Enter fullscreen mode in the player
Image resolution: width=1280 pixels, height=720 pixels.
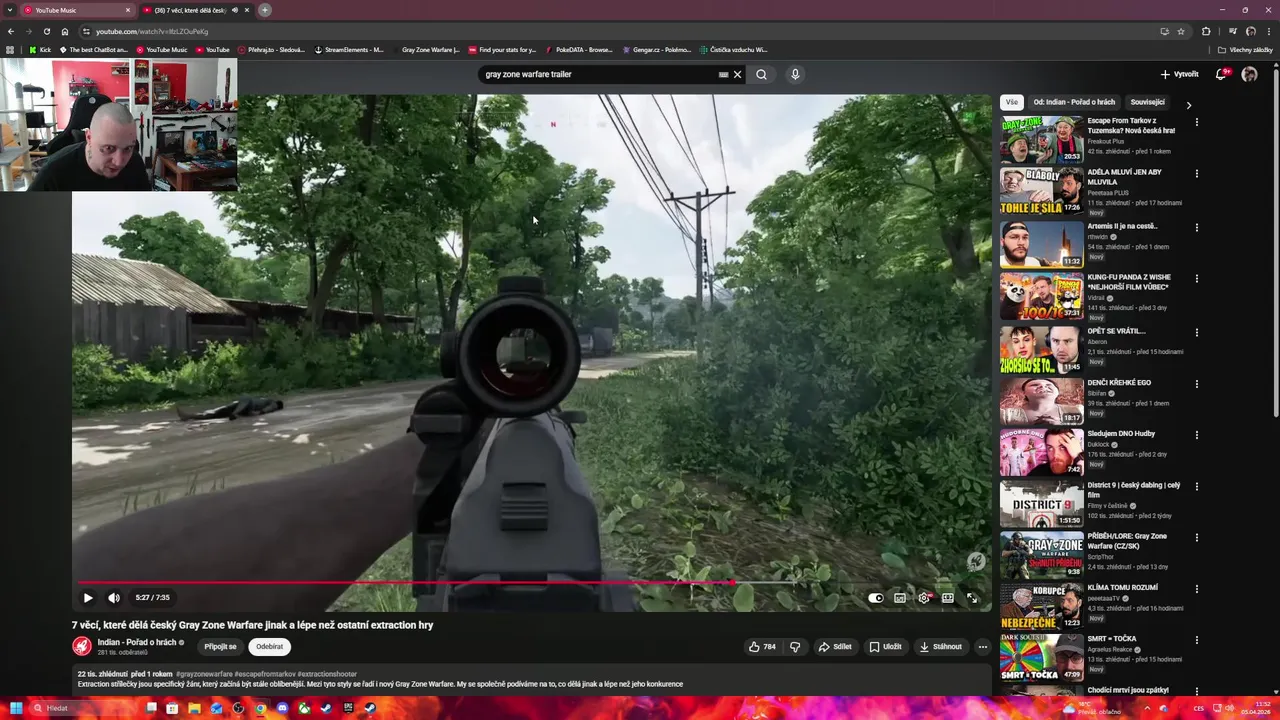pos(972,598)
